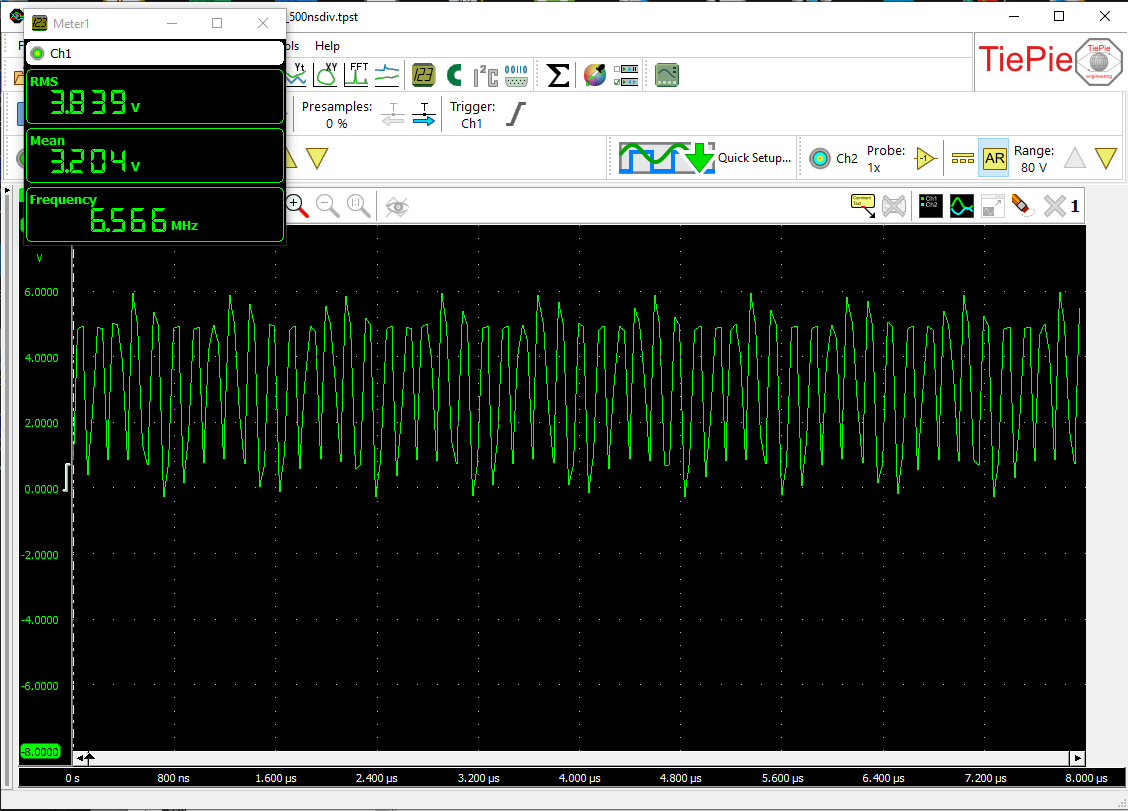This screenshot has height=811, width=1128.
Task: Select Ch1 source in Meter1 window
Action: (x=155, y=53)
